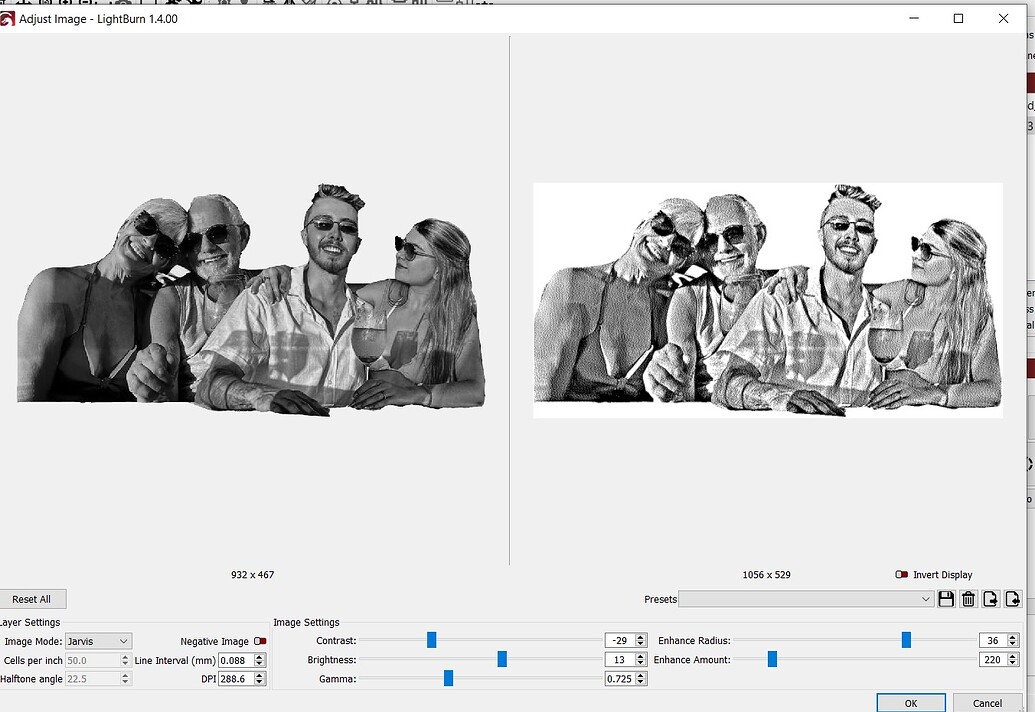Click the Brightness slider handle

pos(502,659)
